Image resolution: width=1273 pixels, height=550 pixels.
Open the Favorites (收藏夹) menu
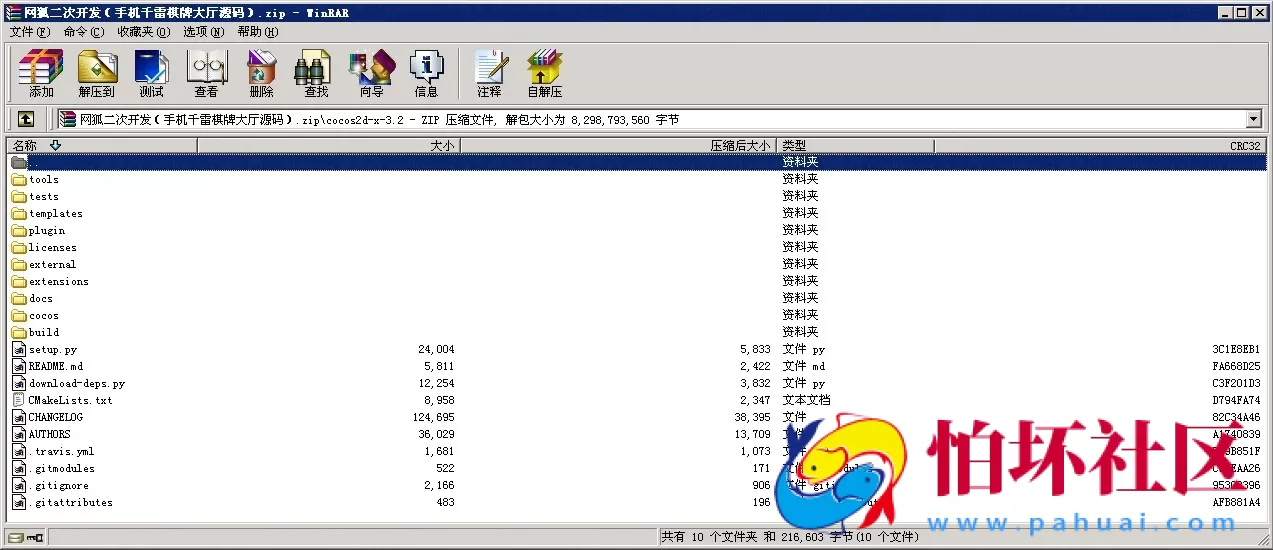coord(143,32)
